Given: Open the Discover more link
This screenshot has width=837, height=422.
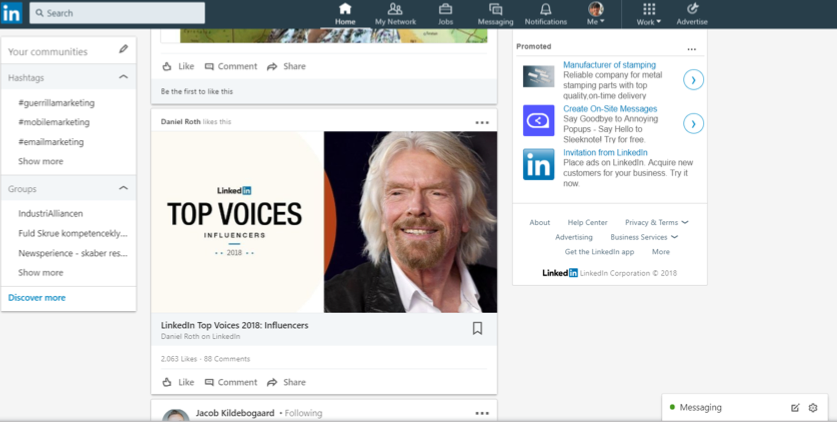Looking at the screenshot, I should click(x=37, y=298).
